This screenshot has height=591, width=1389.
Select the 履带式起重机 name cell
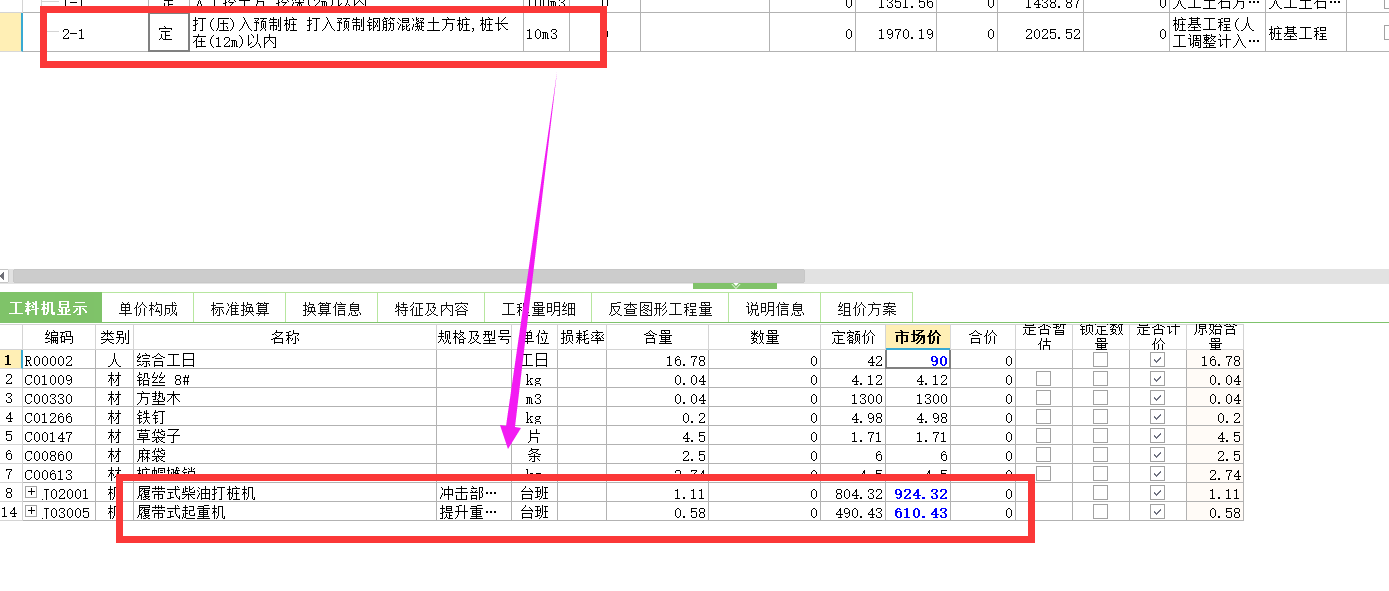[x=285, y=512]
